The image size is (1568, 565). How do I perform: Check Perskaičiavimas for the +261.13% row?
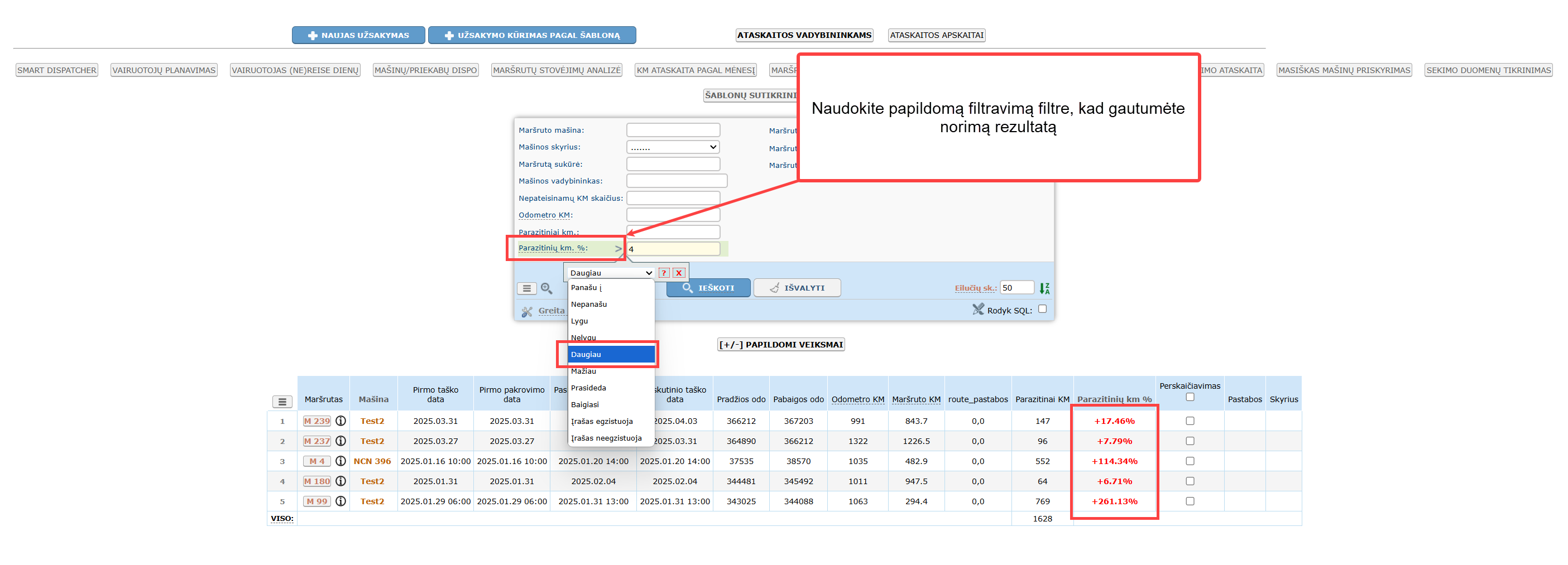click(x=1190, y=501)
